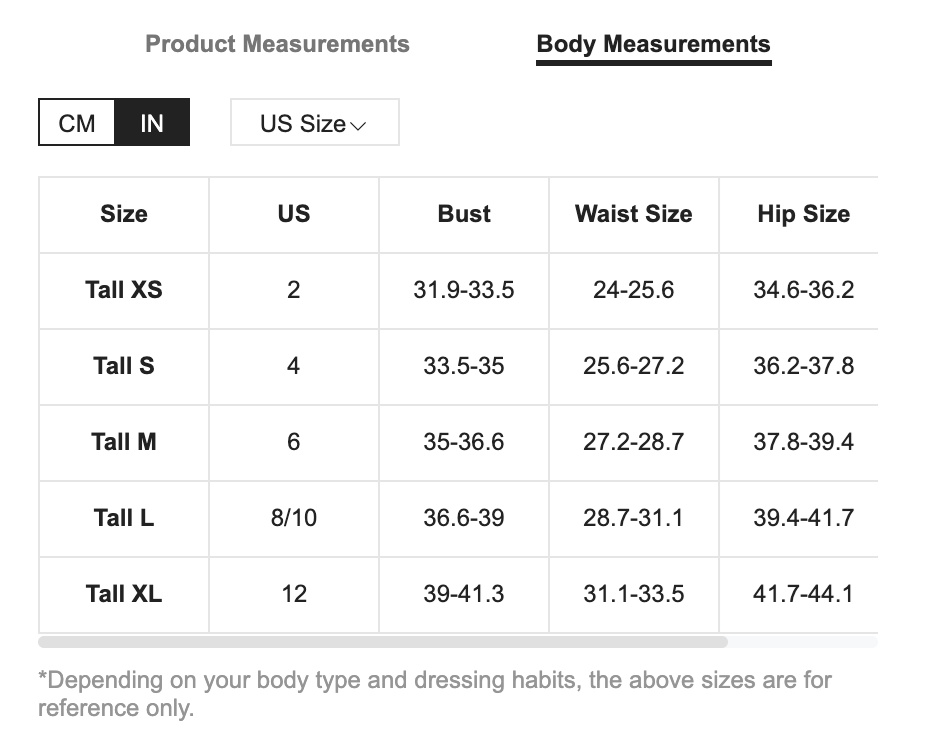The height and width of the screenshot is (736, 948).
Task: Select the Tall S size row label
Action: tap(124, 366)
